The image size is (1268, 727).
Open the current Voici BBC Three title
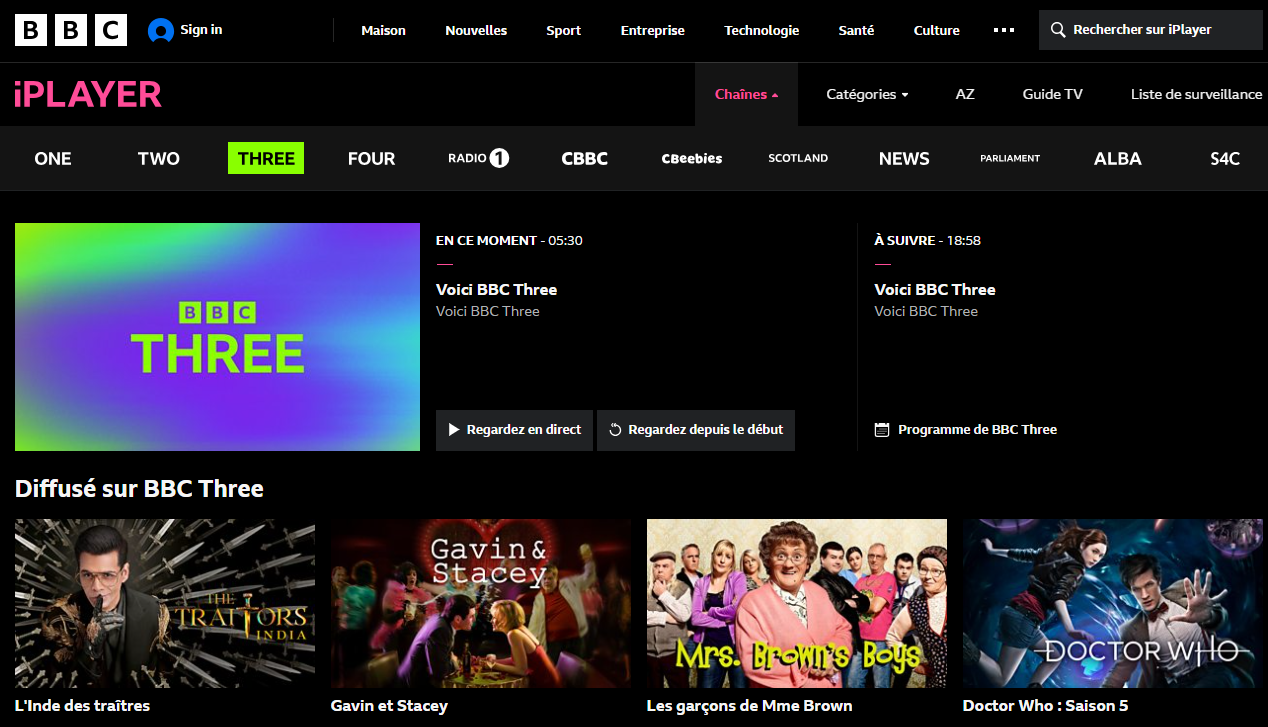pyautogui.click(x=496, y=290)
